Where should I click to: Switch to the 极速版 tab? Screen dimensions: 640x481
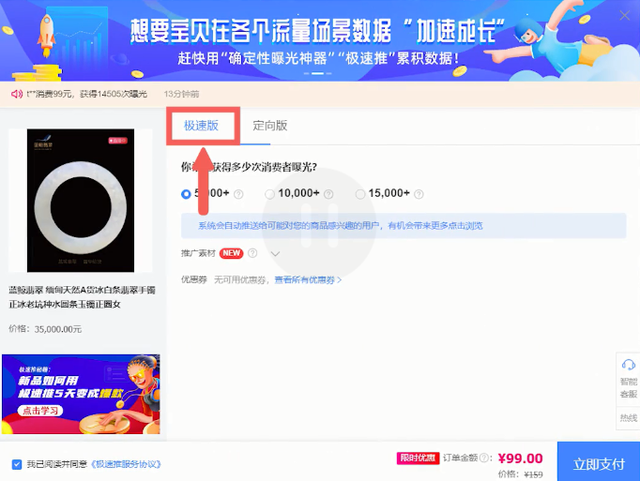click(202, 125)
